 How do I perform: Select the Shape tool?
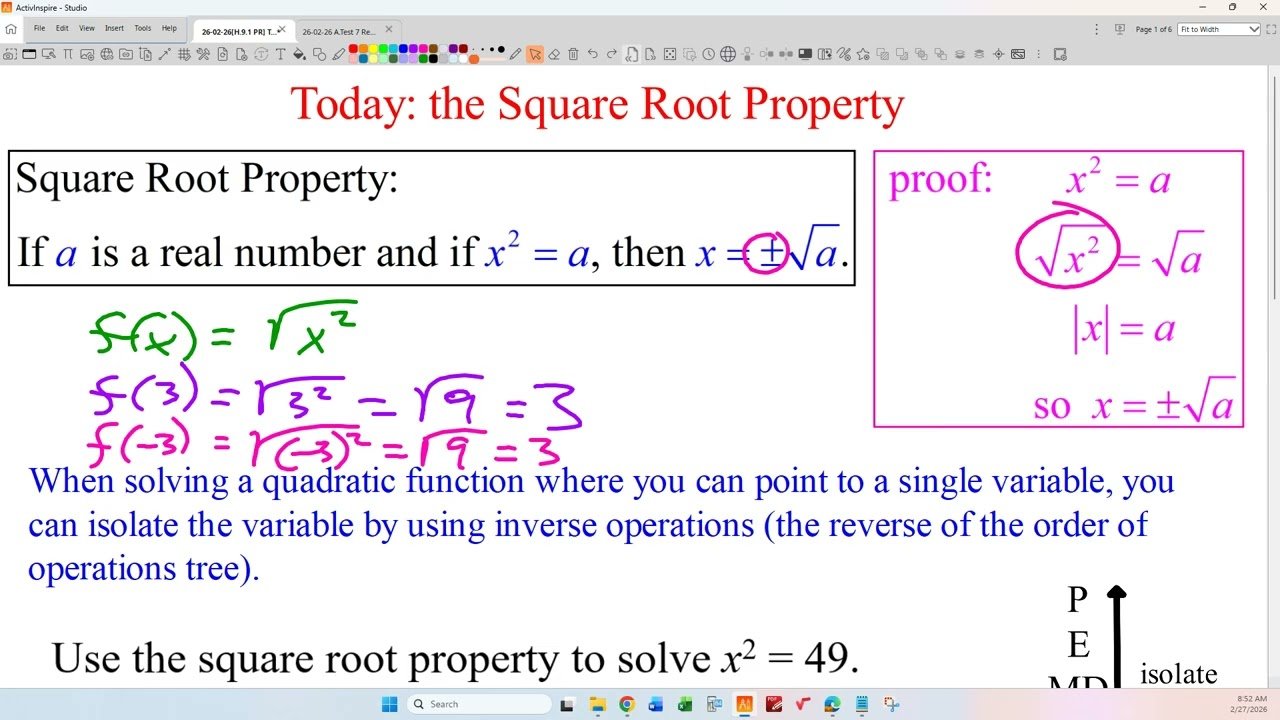[x=318, y=54]
